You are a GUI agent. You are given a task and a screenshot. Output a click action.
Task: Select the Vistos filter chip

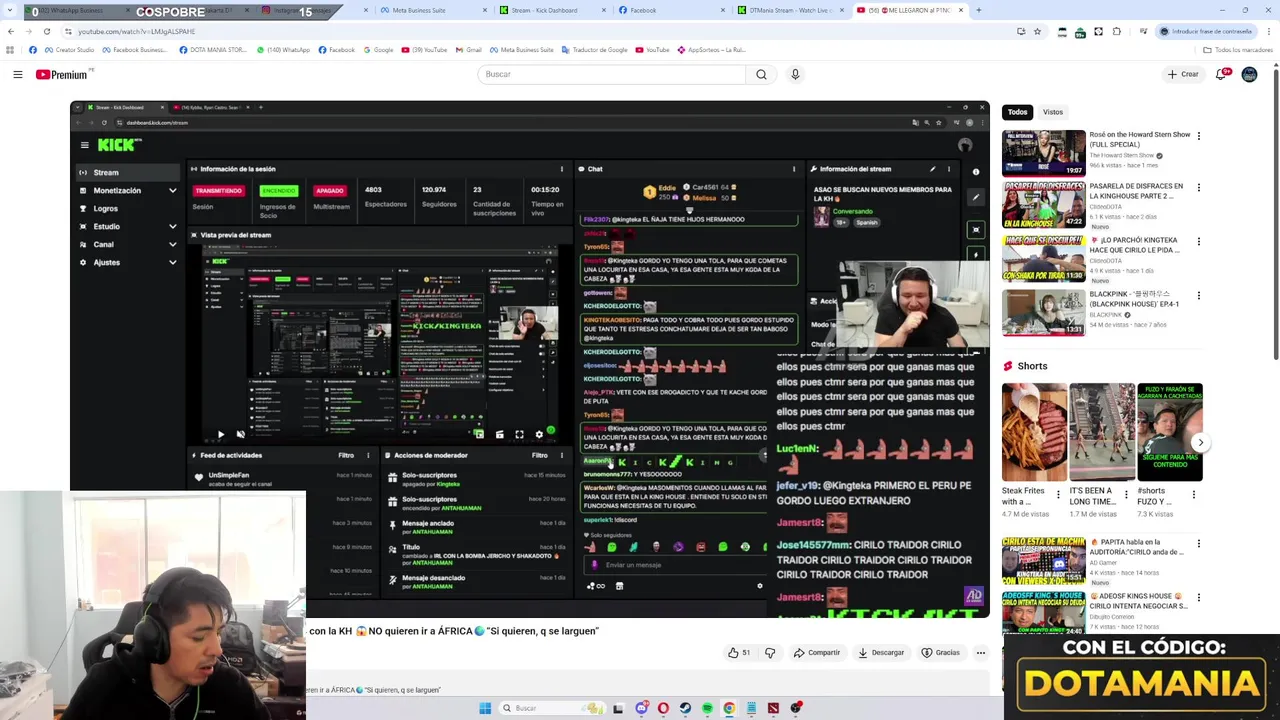1053,112
